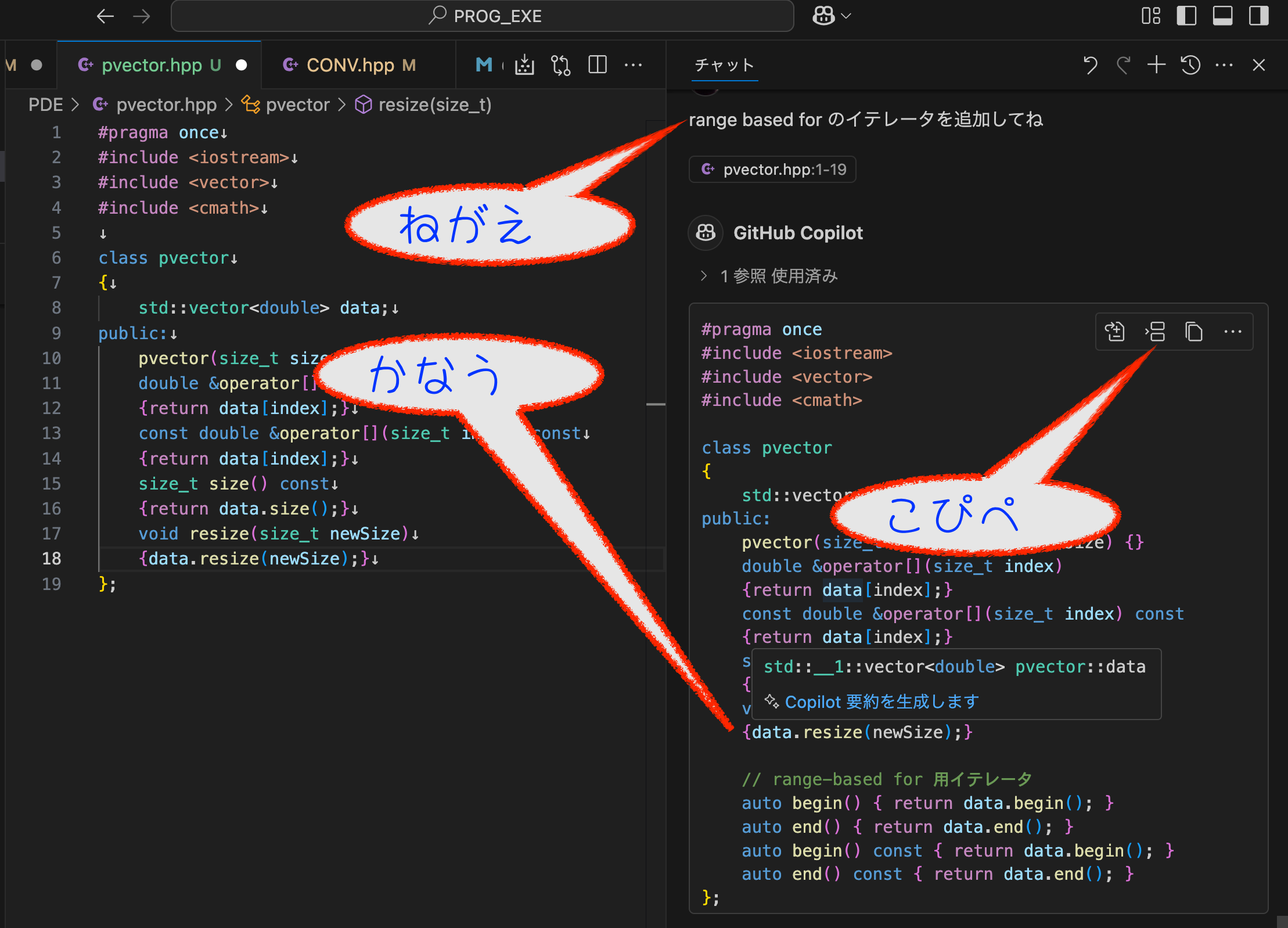Expand the Copilot title bar dropdown chevron
This screenshot has width=1288, height=928.
846,16
